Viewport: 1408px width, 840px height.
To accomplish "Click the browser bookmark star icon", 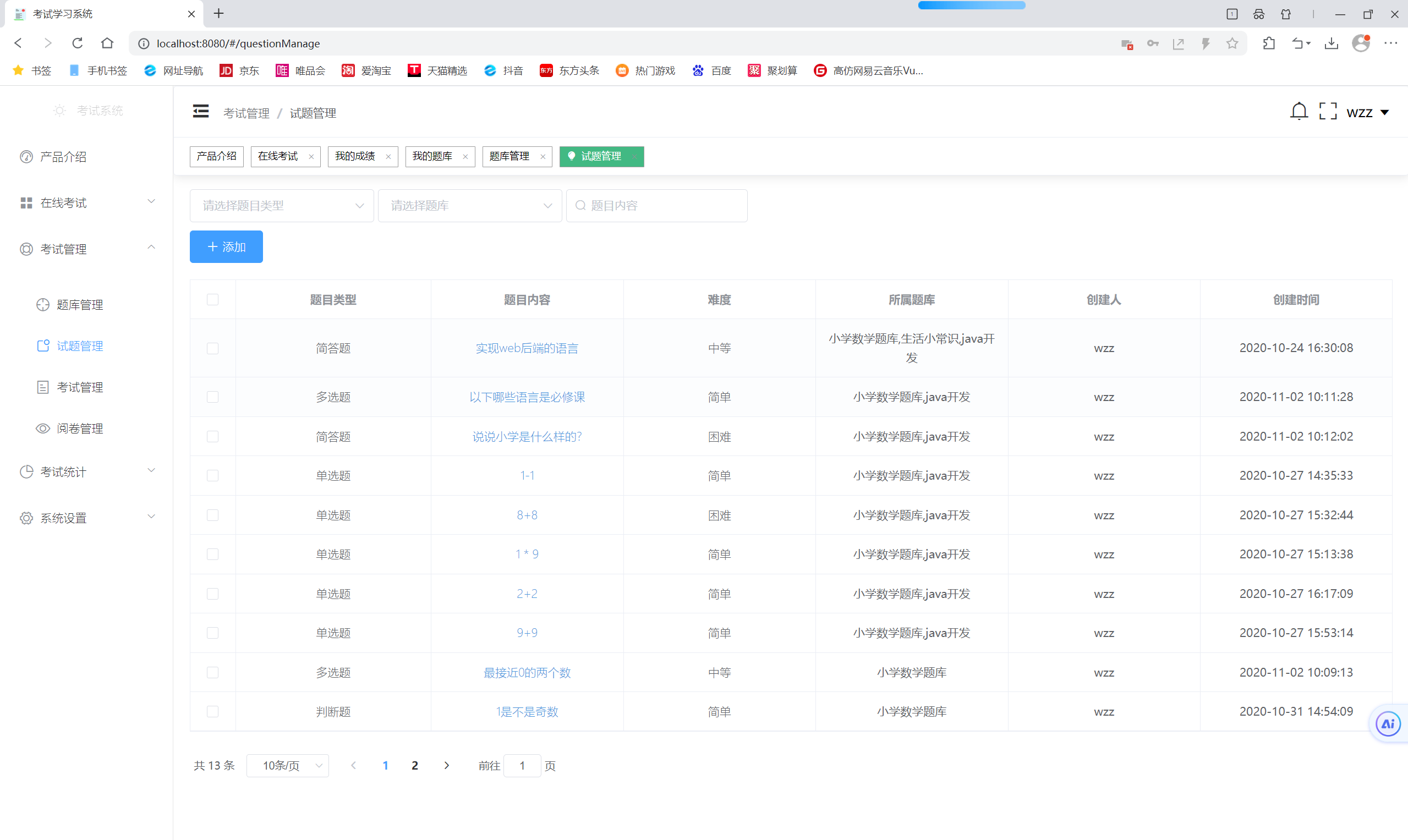I will point(1232,43).
